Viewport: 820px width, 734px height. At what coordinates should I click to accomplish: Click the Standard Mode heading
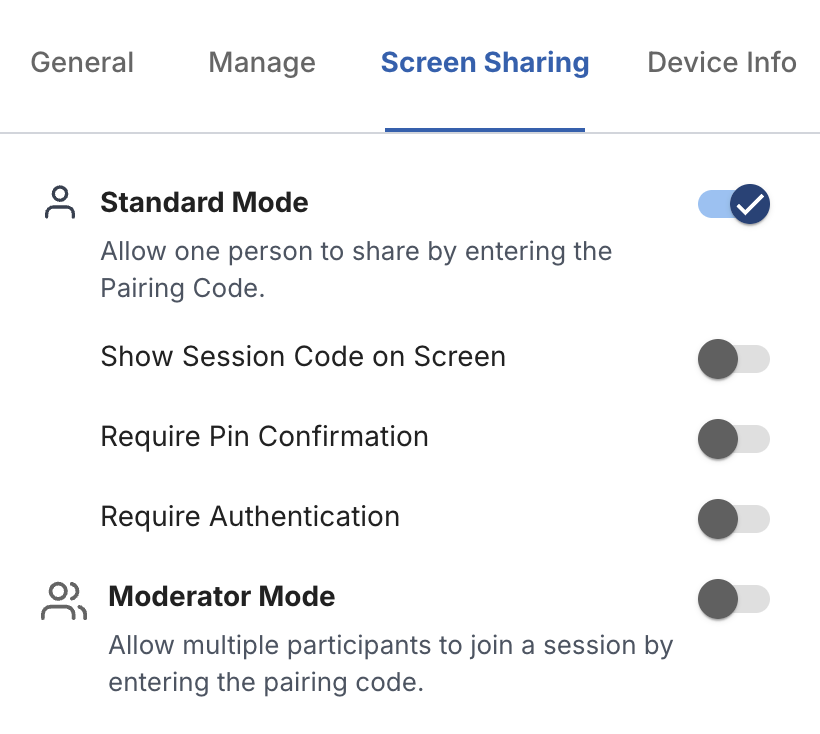pyautogui.click(x=205, y=203)
